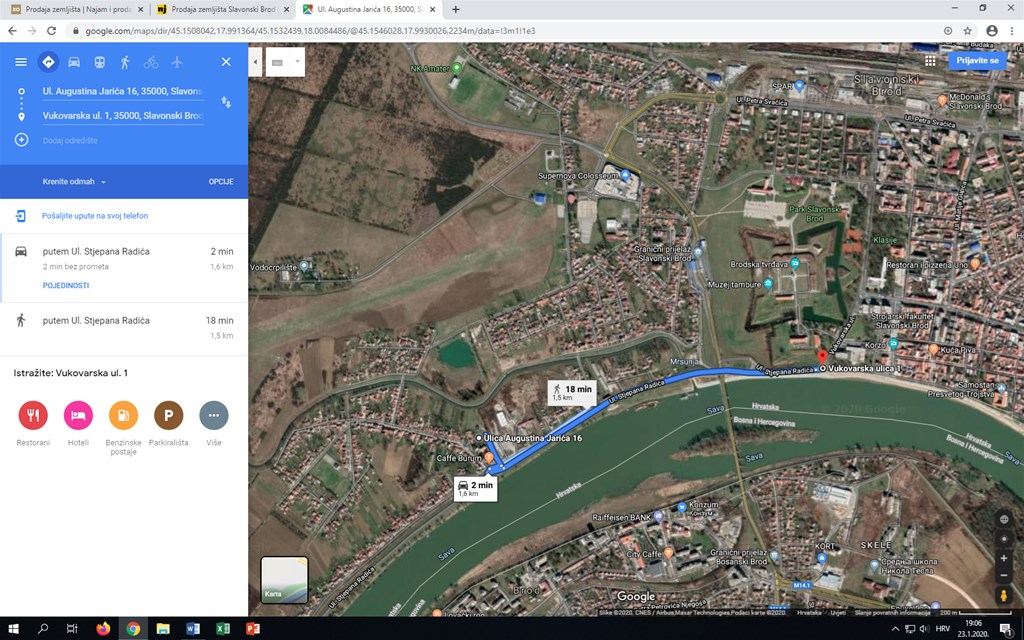The width and height of the screenshot is (1024, 640).
Task: Collapse the side panel arrow
Action: pyautogui.click(x=255, y=62)
